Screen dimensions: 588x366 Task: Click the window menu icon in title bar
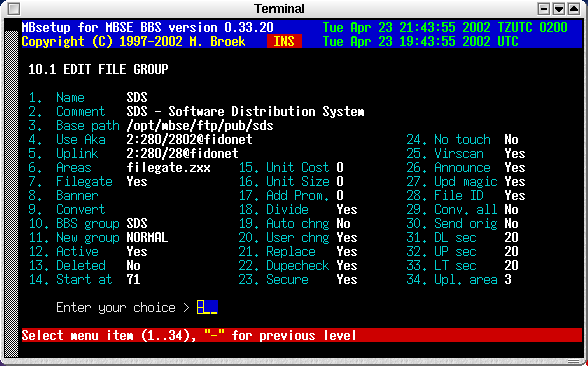pyautogui.click(x=14, y=9)
